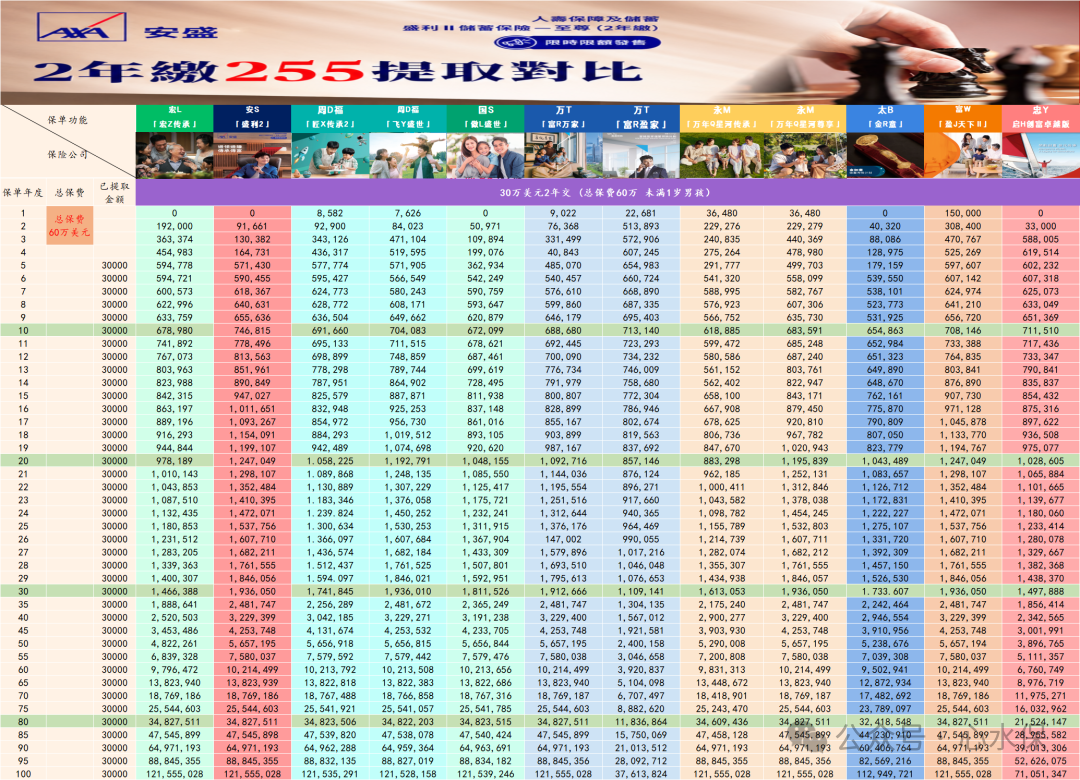The image size is (1080, 780).
Task: Select the value 8,582 in row 1
Action: (x=330, y=213)
